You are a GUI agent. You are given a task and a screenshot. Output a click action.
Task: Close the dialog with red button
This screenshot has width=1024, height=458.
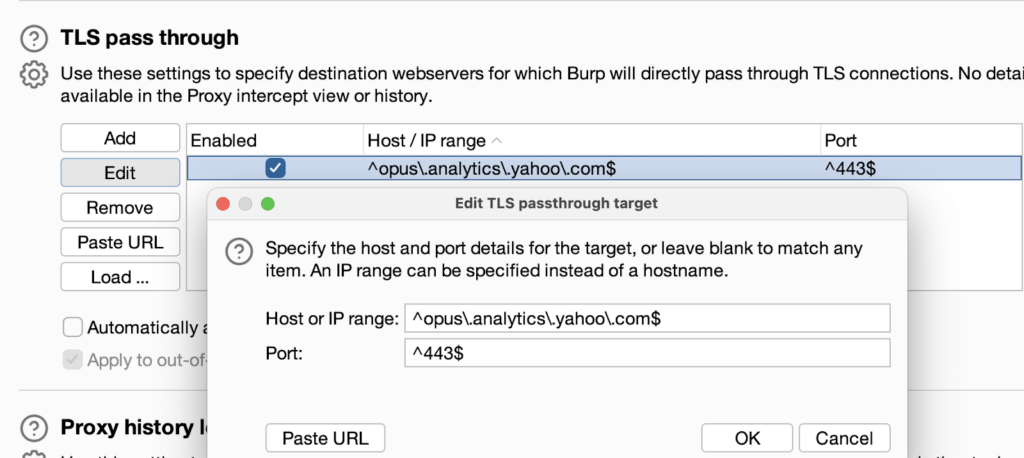pyautogui.click(x=223, y=204)
